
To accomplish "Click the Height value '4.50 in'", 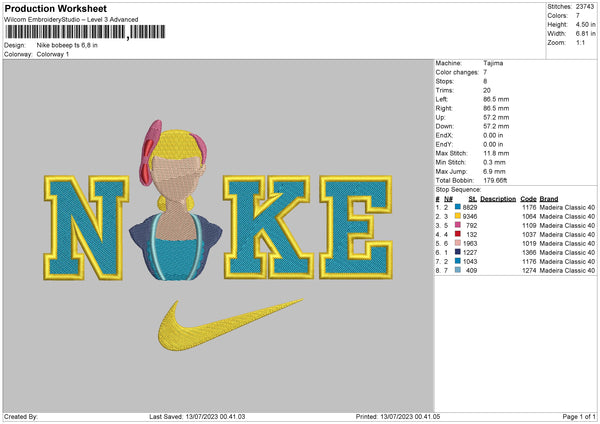I will click(x=585, y=24).
